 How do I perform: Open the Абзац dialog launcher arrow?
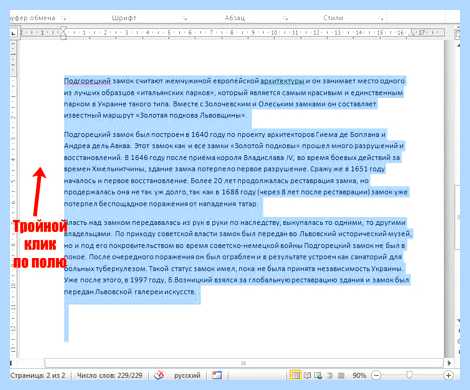285,19
